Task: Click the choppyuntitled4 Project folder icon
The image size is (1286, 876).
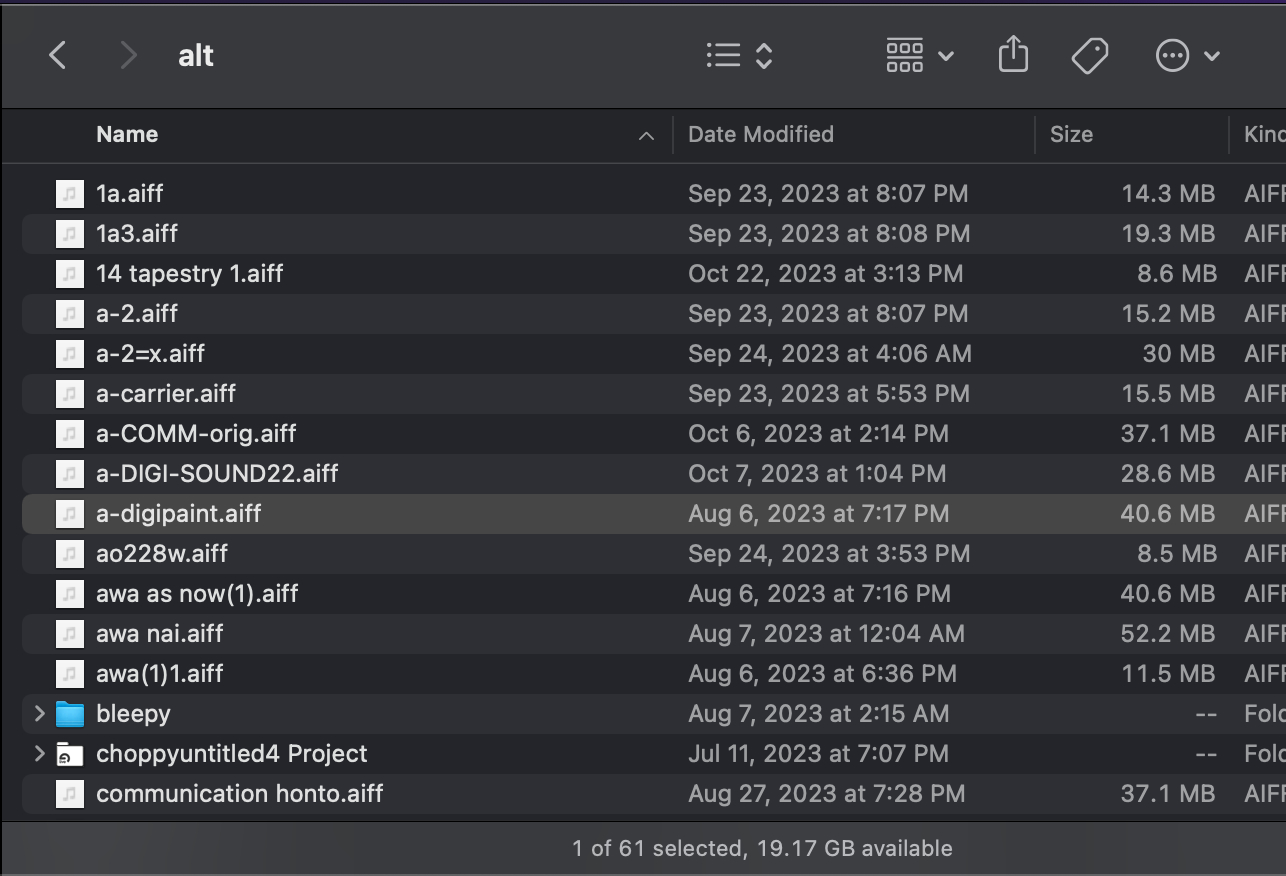Action: click(x=70, y=754)
